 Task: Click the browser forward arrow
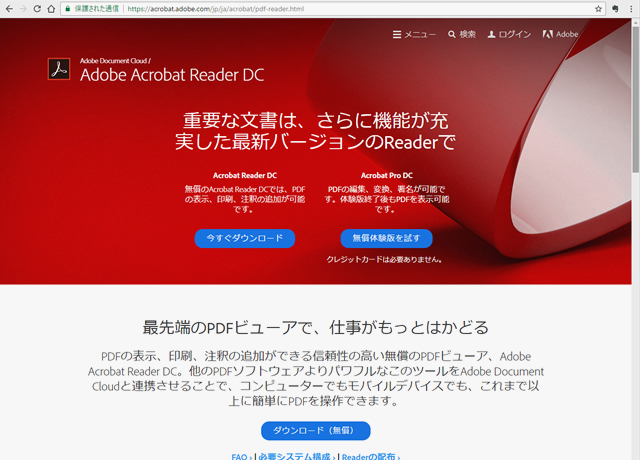pos(23,8)
